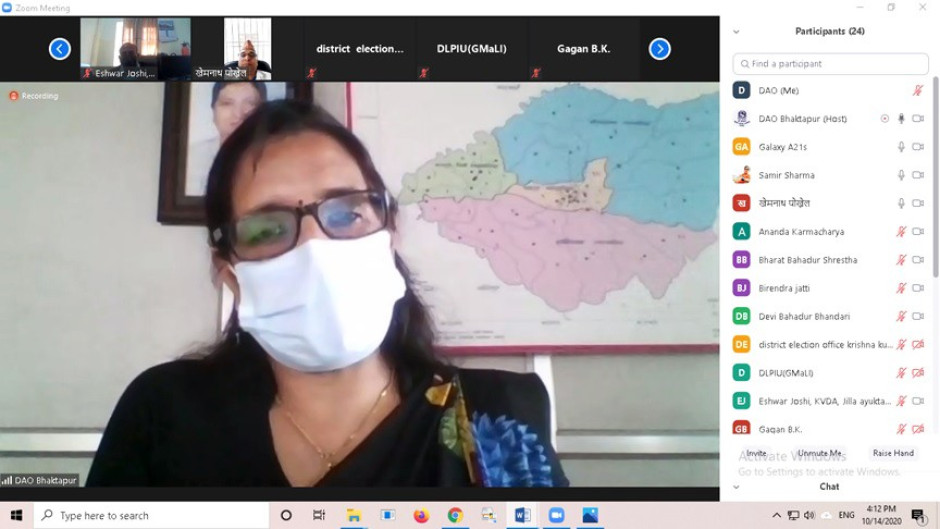Click the microphone icon for Samir Sharma

[x=901, y=175]
